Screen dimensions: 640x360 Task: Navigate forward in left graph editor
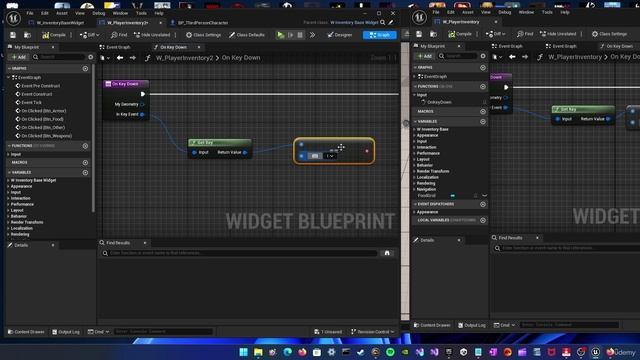pyautogui.click(x=133, y=58)
